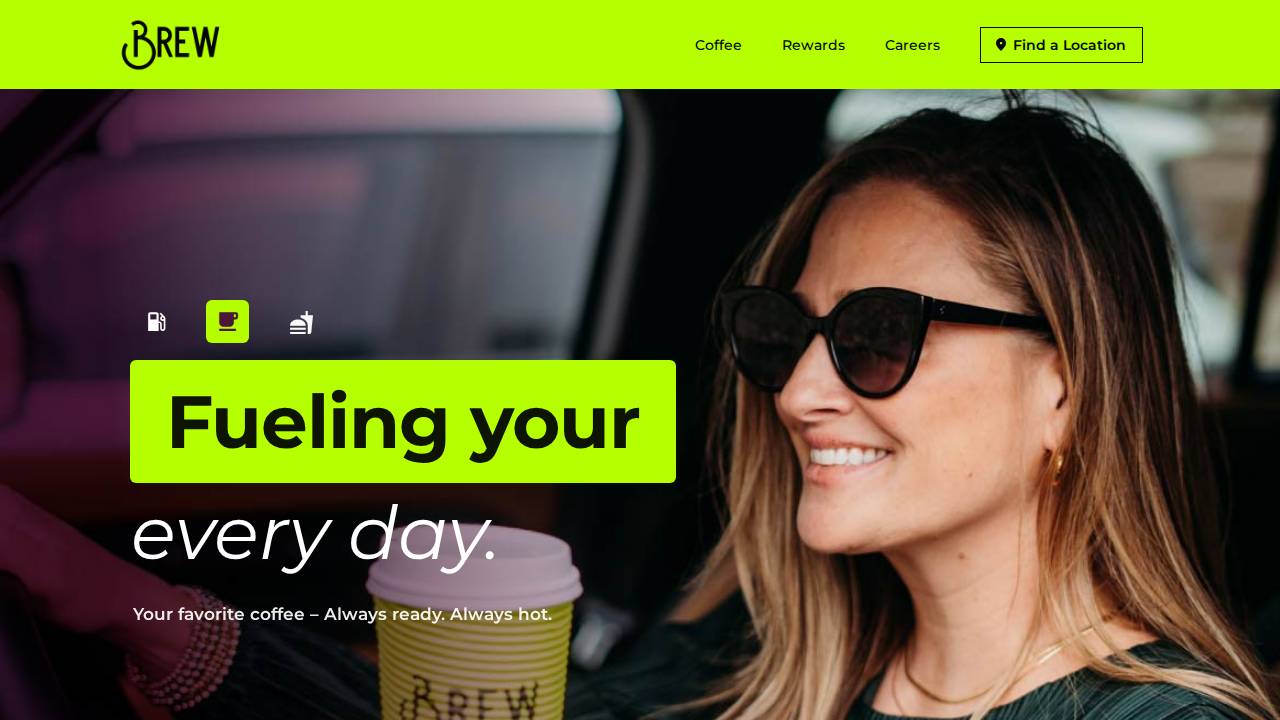Click the woman's gold earring
This screenshot has height=720, width=1280.
point(1057,463)
